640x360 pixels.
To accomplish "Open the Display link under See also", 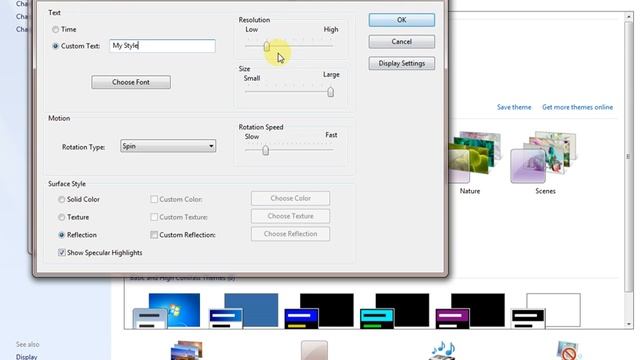I will click(x=27, y=357).
